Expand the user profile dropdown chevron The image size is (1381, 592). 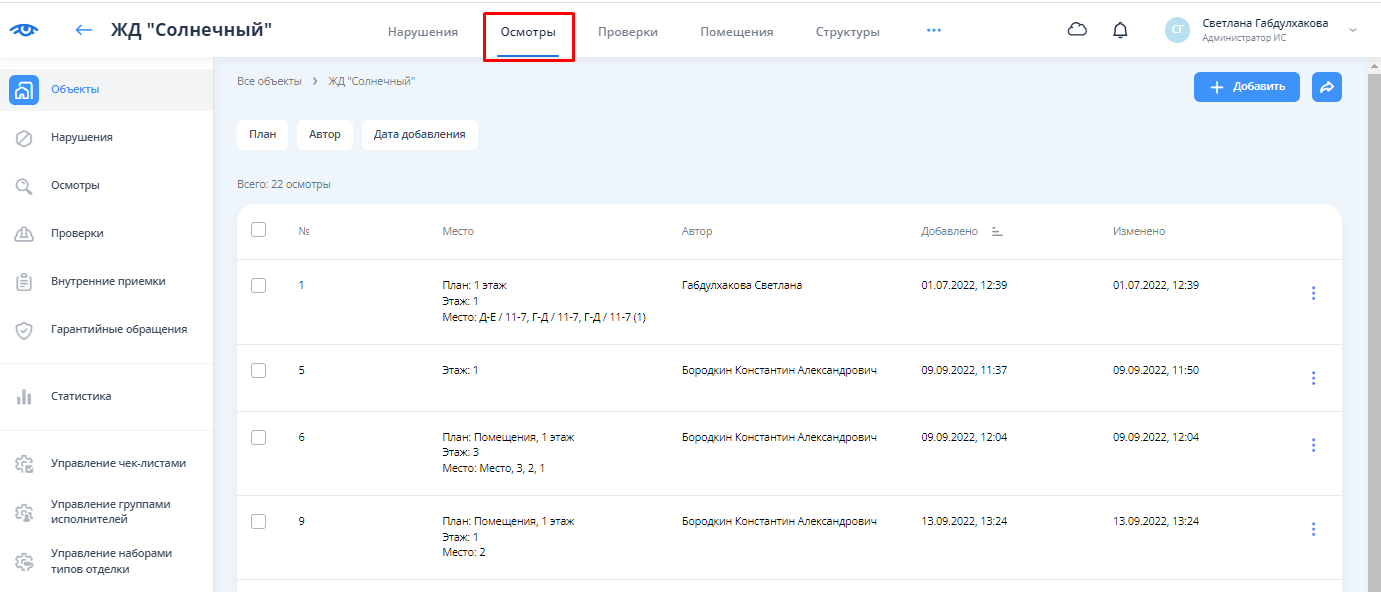1353,30
